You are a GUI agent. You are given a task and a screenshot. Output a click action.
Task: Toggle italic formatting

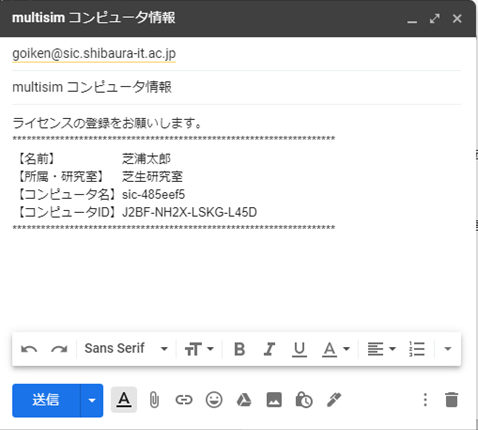[269, 349]
